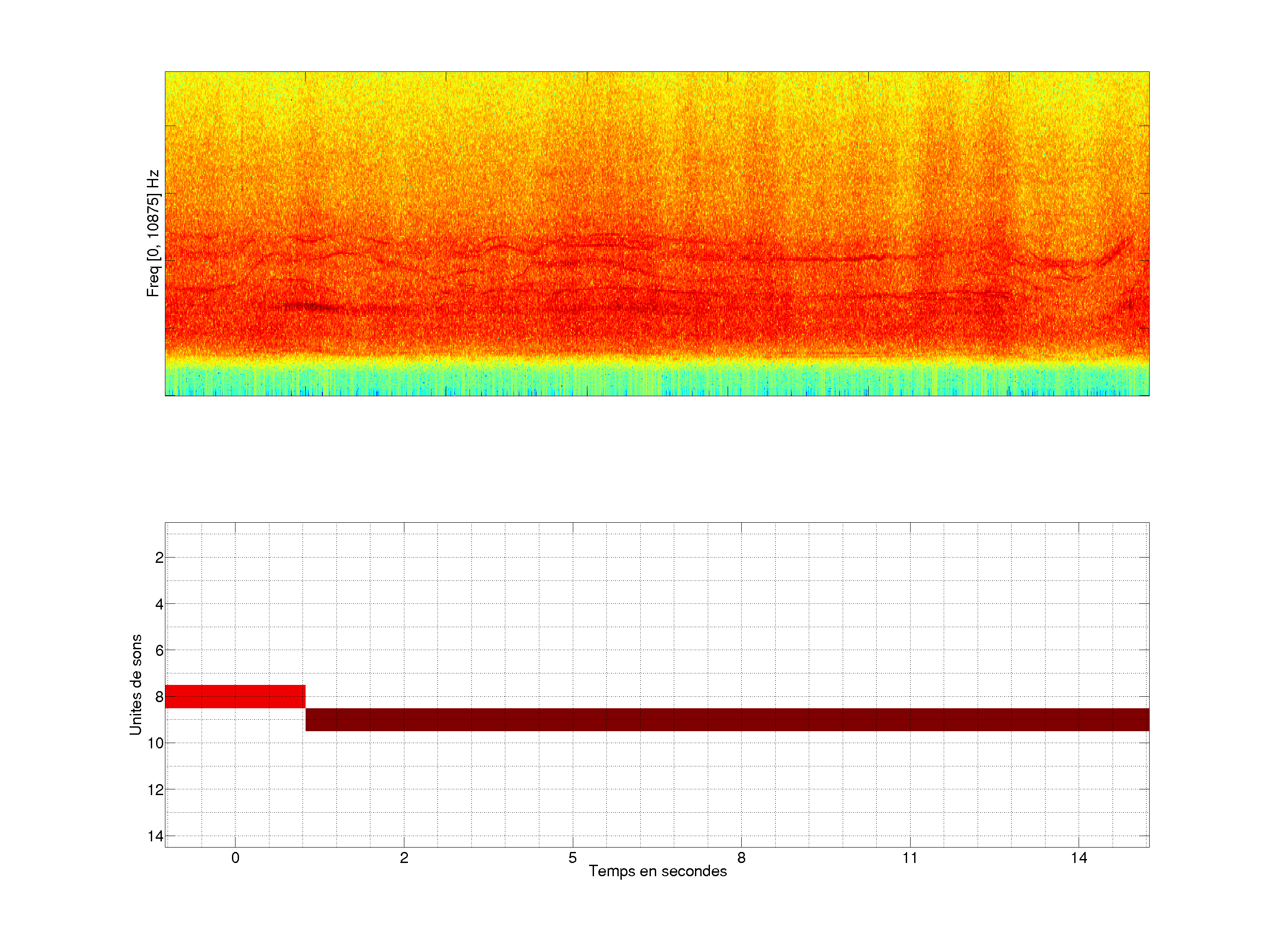Click y-axis tick label 12 on lower plot
This screenshot has height=952, width=1270.
pos(156,790)
